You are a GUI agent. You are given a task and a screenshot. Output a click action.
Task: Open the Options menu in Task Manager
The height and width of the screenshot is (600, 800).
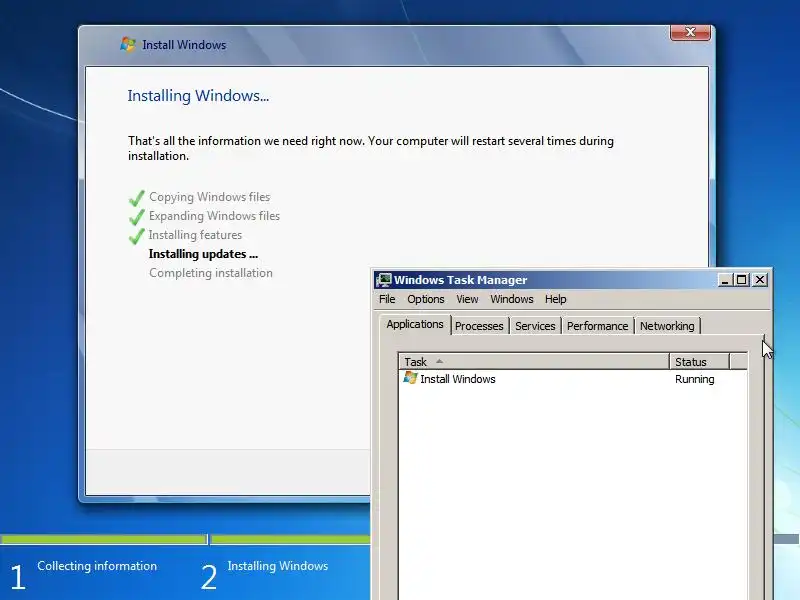(426, 299)
